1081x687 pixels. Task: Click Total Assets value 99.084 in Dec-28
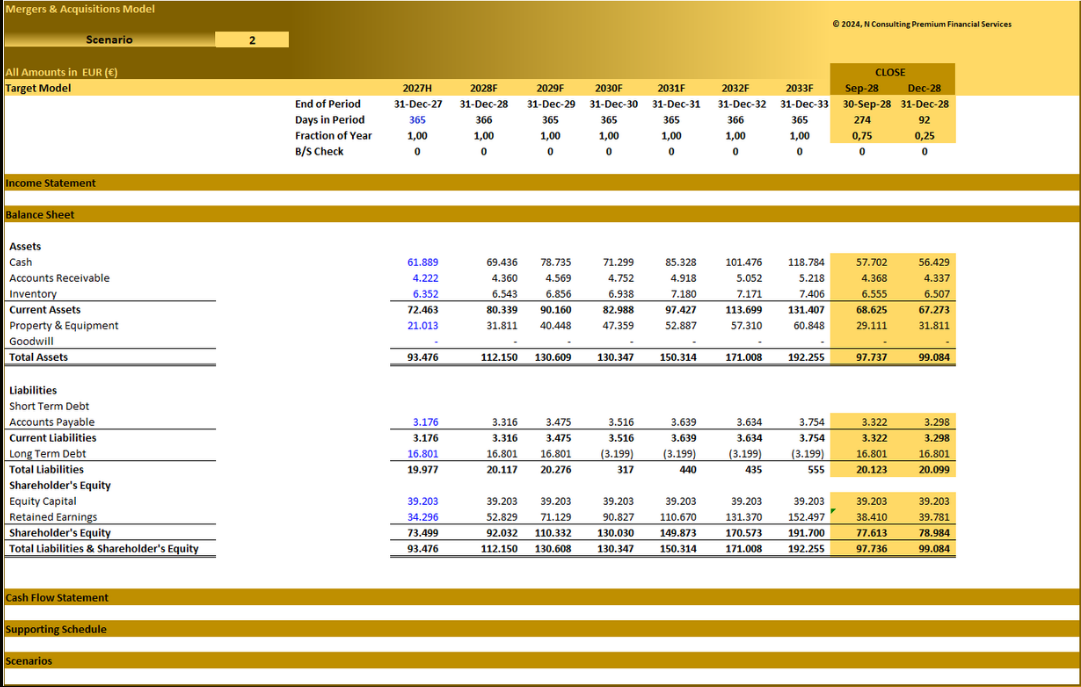point(933,357)
